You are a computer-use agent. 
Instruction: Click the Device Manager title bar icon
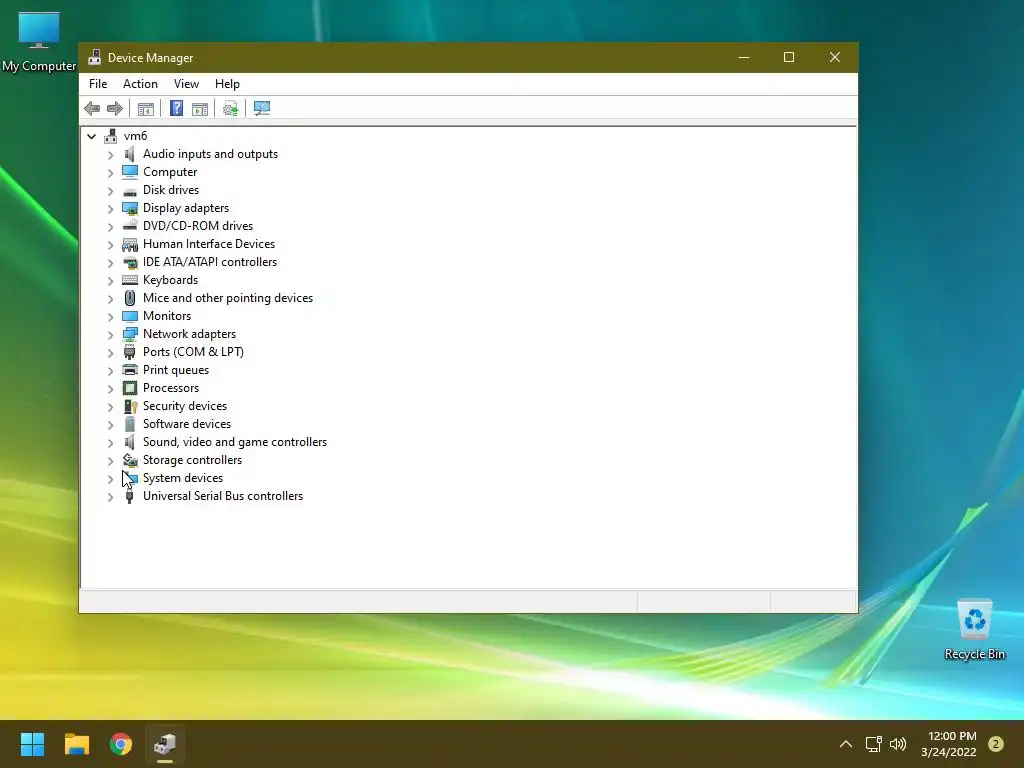pos(95,57)
